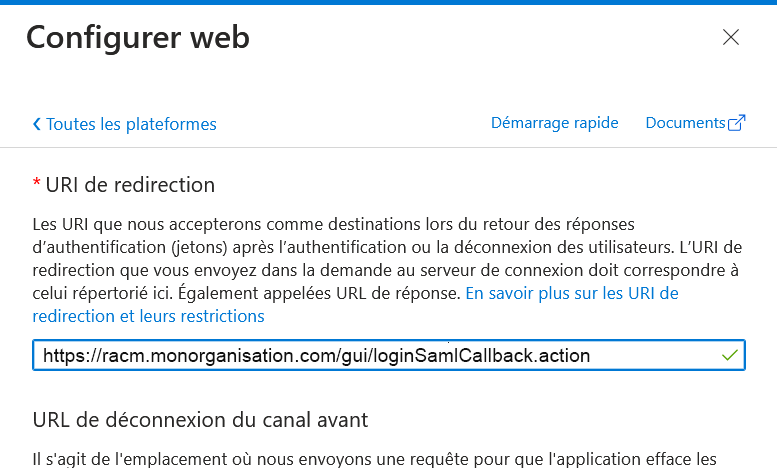Image resolution: width=777 pixels, height=468 pixels.
Task: Click the blue portal header bar
Action: point(388,2)
